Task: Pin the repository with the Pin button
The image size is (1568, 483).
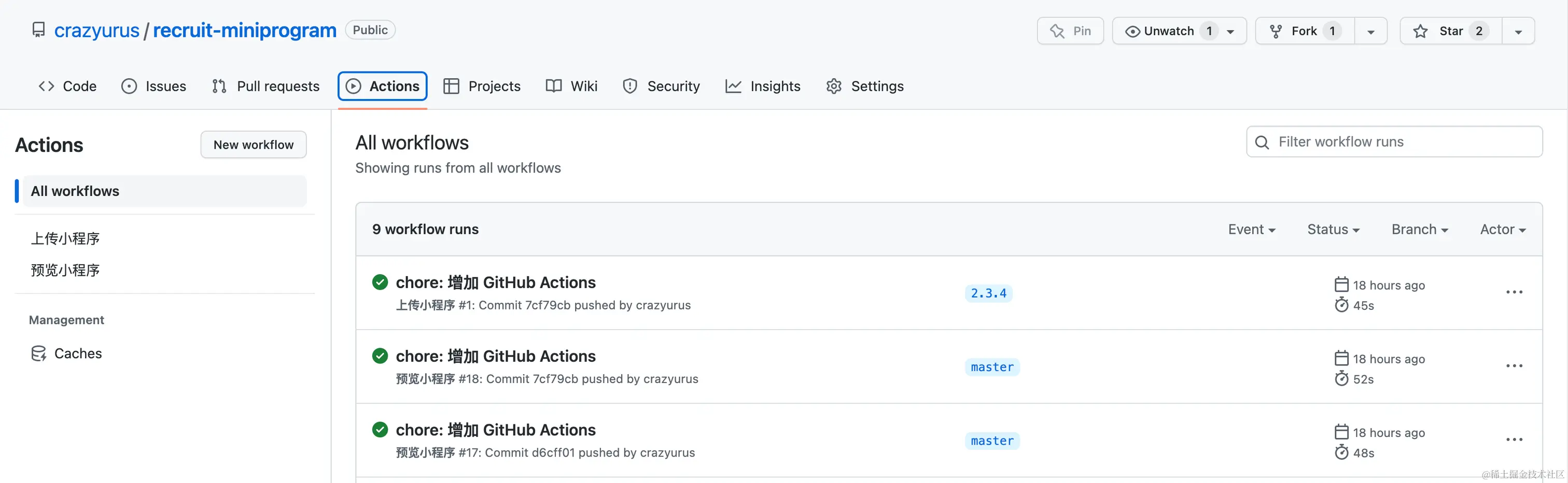Action: pos(1070,31)
